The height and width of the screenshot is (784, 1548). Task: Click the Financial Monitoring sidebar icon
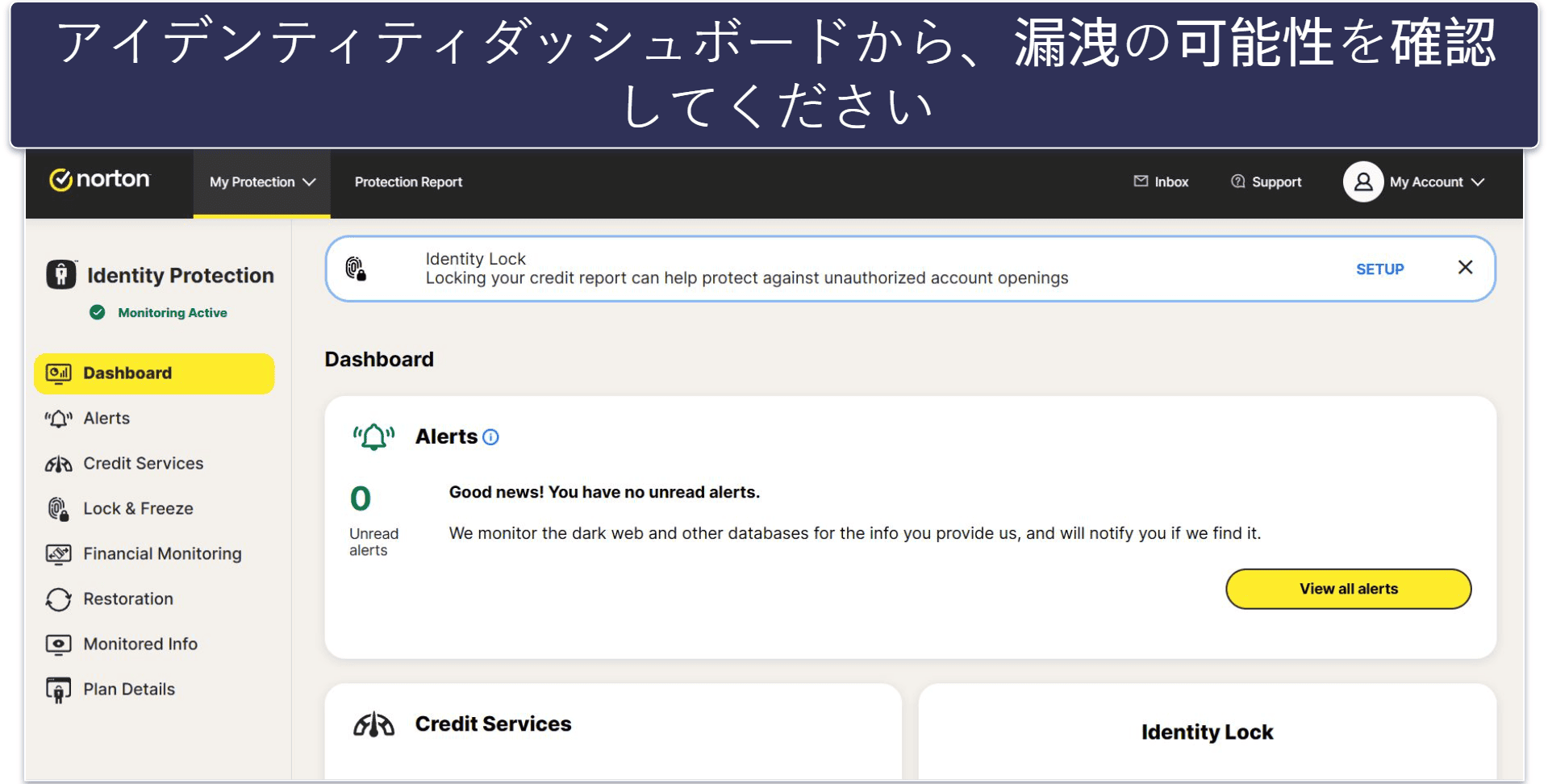[x=58, y=554]
